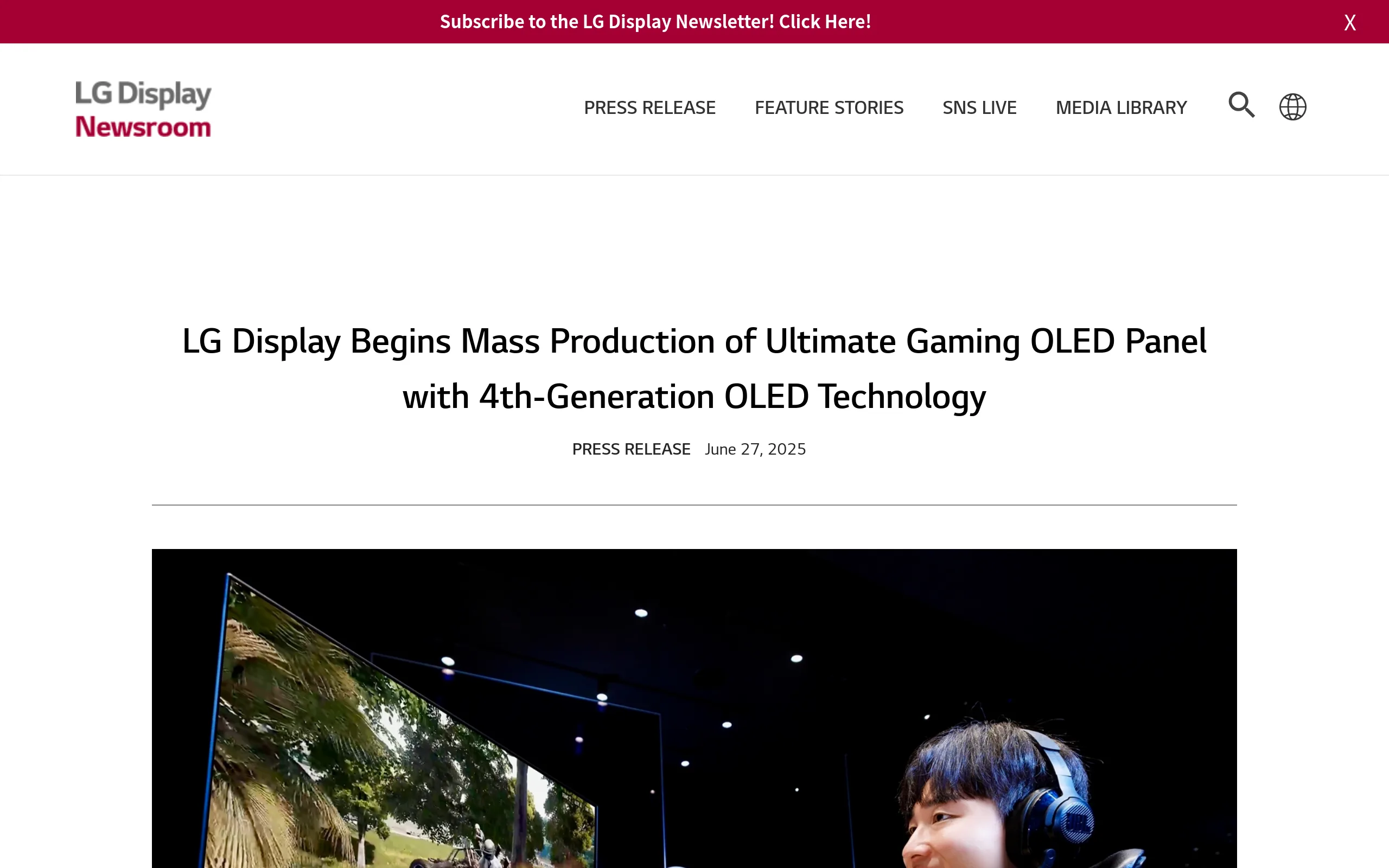Viewport: 1389px width, 868px height.
Task: Click the Subscribe to Newsletter banner link
Action: tap(655, 22)
